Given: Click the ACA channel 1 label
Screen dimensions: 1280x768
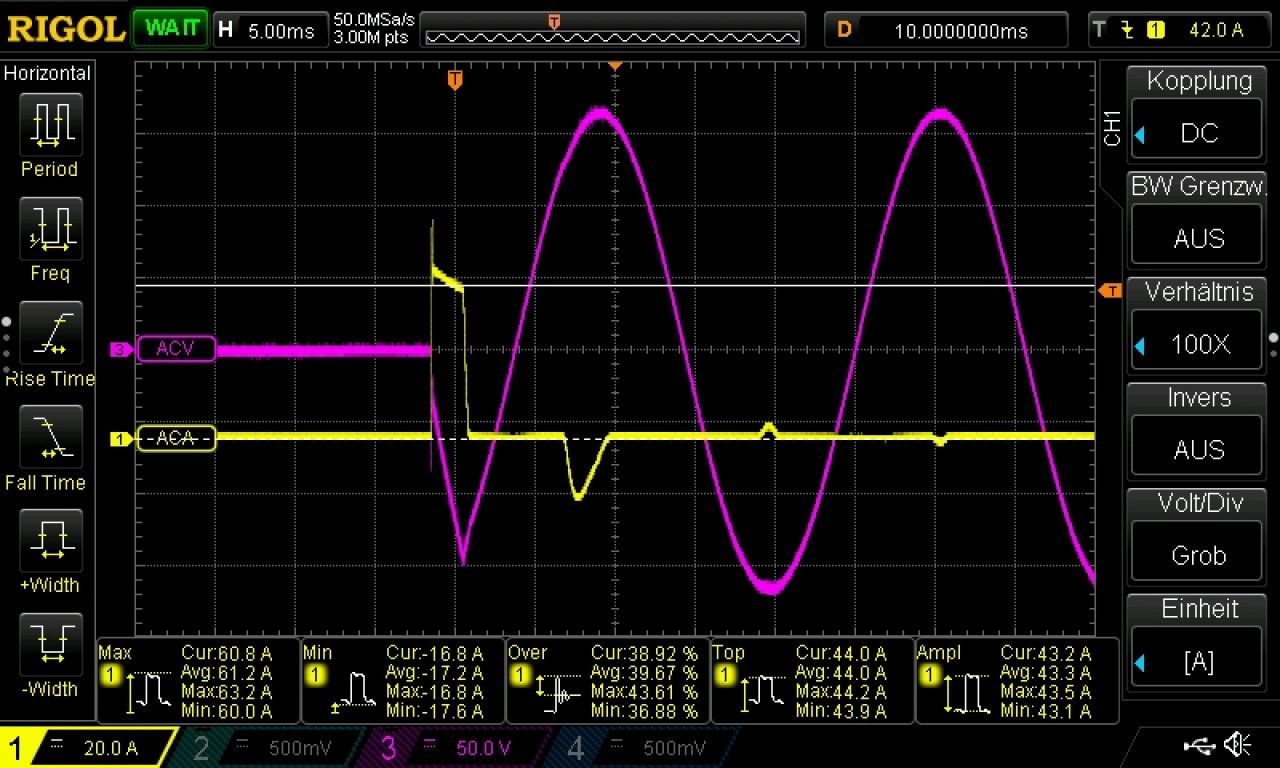Looking at the screenshot, I should tap(176, 438).
